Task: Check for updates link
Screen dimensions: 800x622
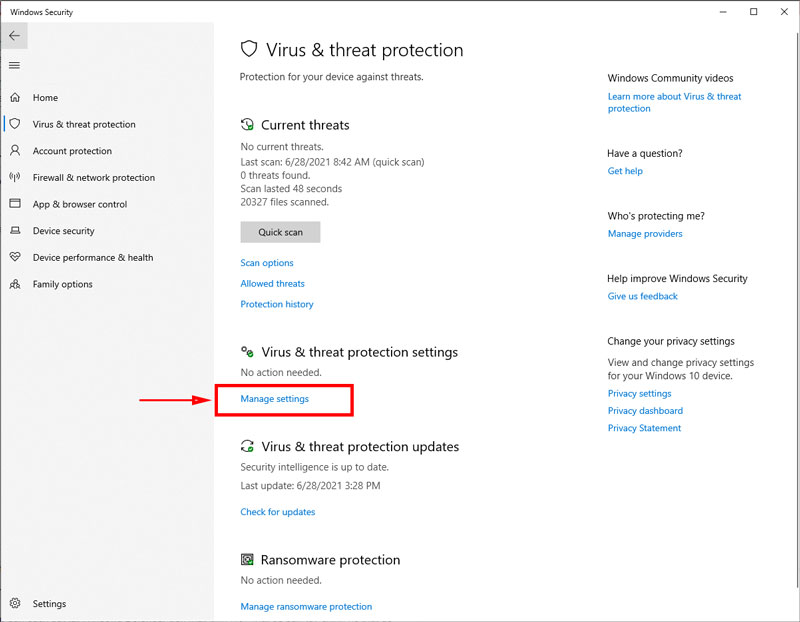Action: [x=278, y=512]
